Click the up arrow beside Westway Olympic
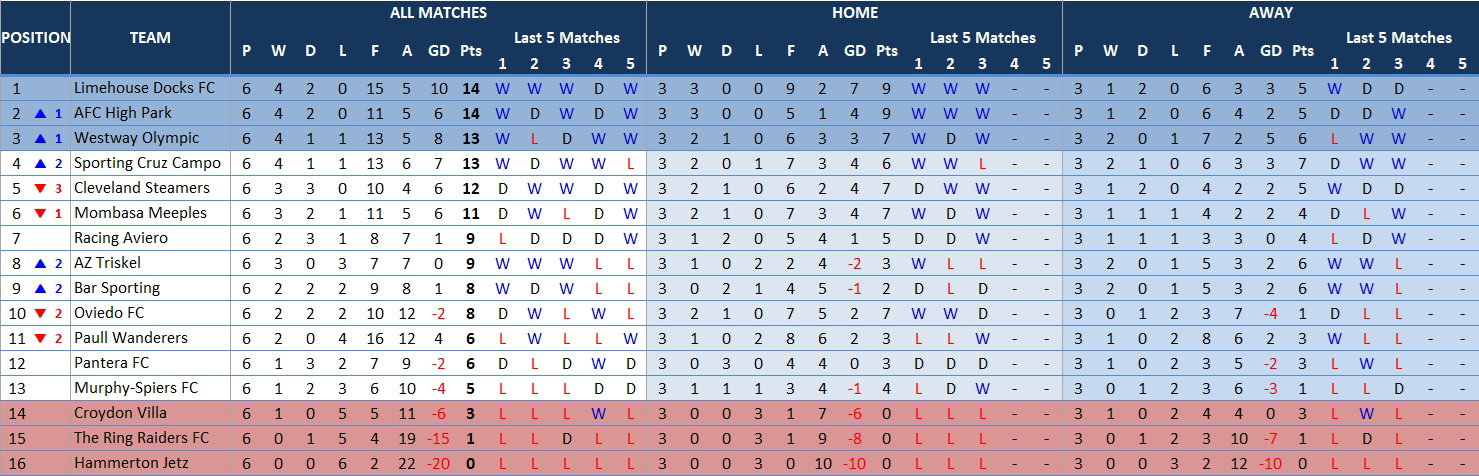The height and width of the screenshot is (476, 1479). point(41,138)
